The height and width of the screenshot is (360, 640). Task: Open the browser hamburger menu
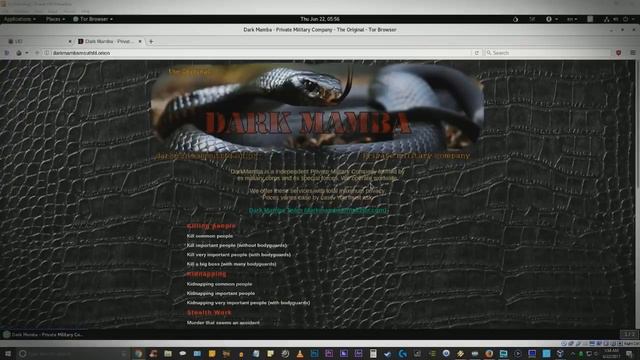(x=633, y=53)
